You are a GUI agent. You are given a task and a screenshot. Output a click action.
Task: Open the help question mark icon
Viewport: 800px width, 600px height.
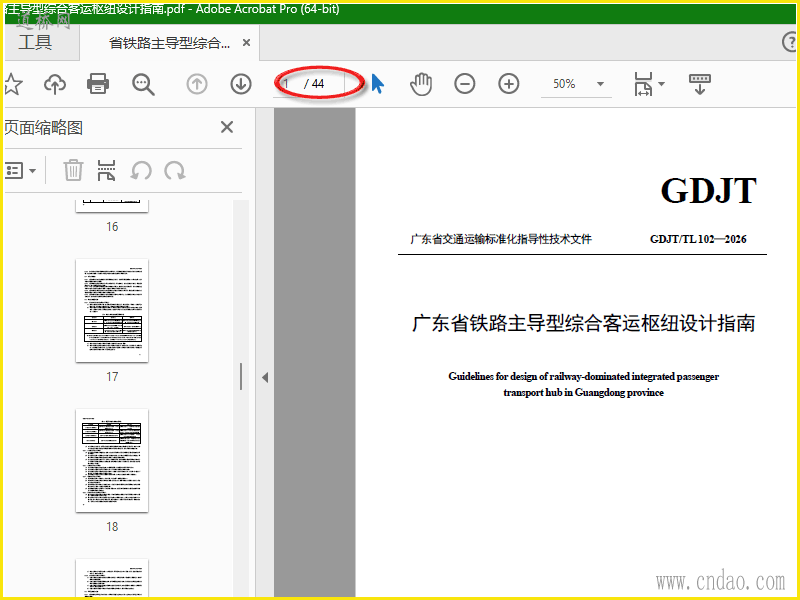(789, 42)
